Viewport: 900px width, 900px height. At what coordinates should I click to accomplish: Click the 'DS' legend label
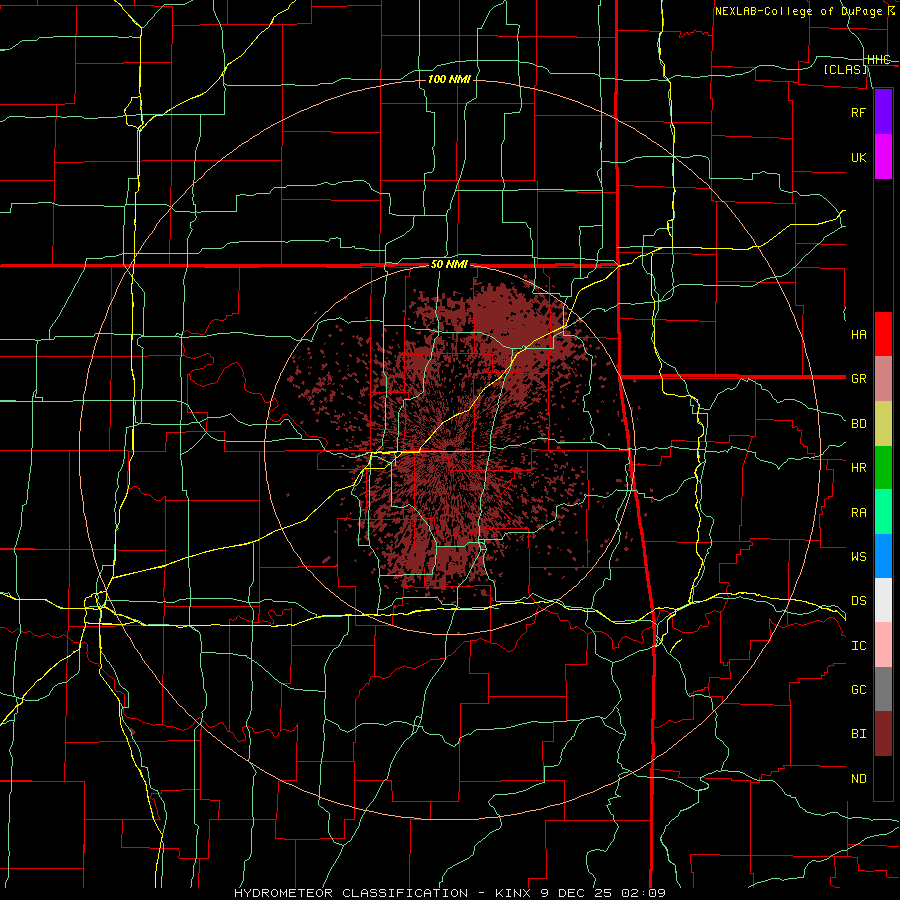coord(858,600)
